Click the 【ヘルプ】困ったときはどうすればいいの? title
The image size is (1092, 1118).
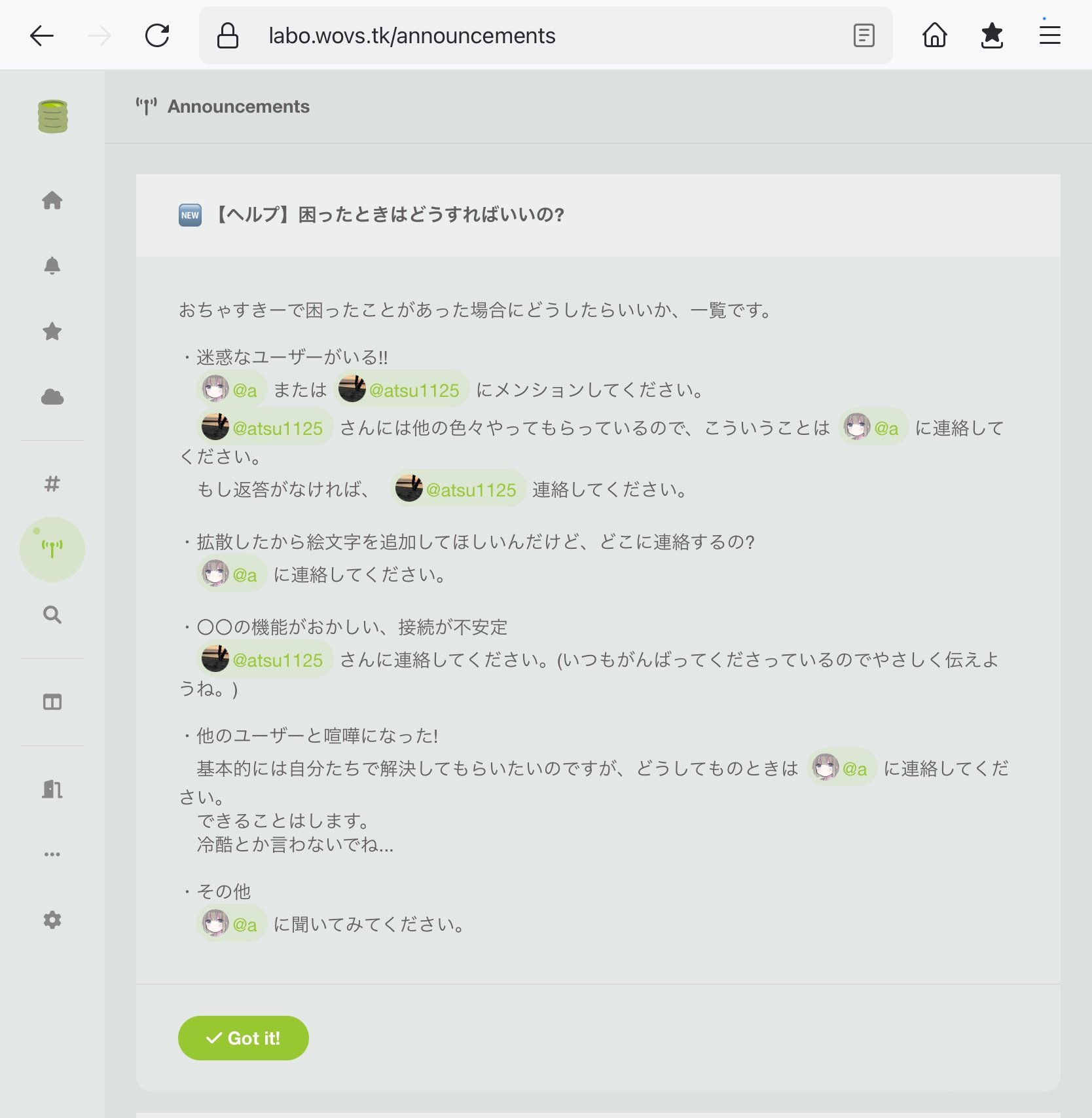tap(388, 215)
